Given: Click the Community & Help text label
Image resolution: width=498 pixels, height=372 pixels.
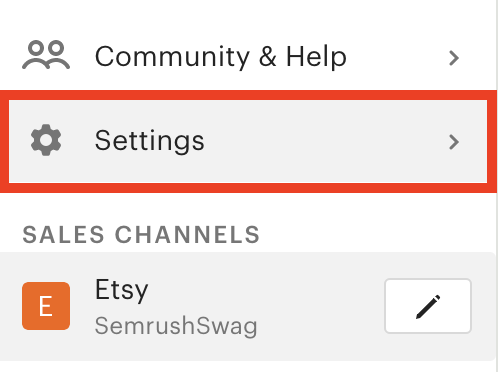Looking at the screenshot, I should coord(221,57).
